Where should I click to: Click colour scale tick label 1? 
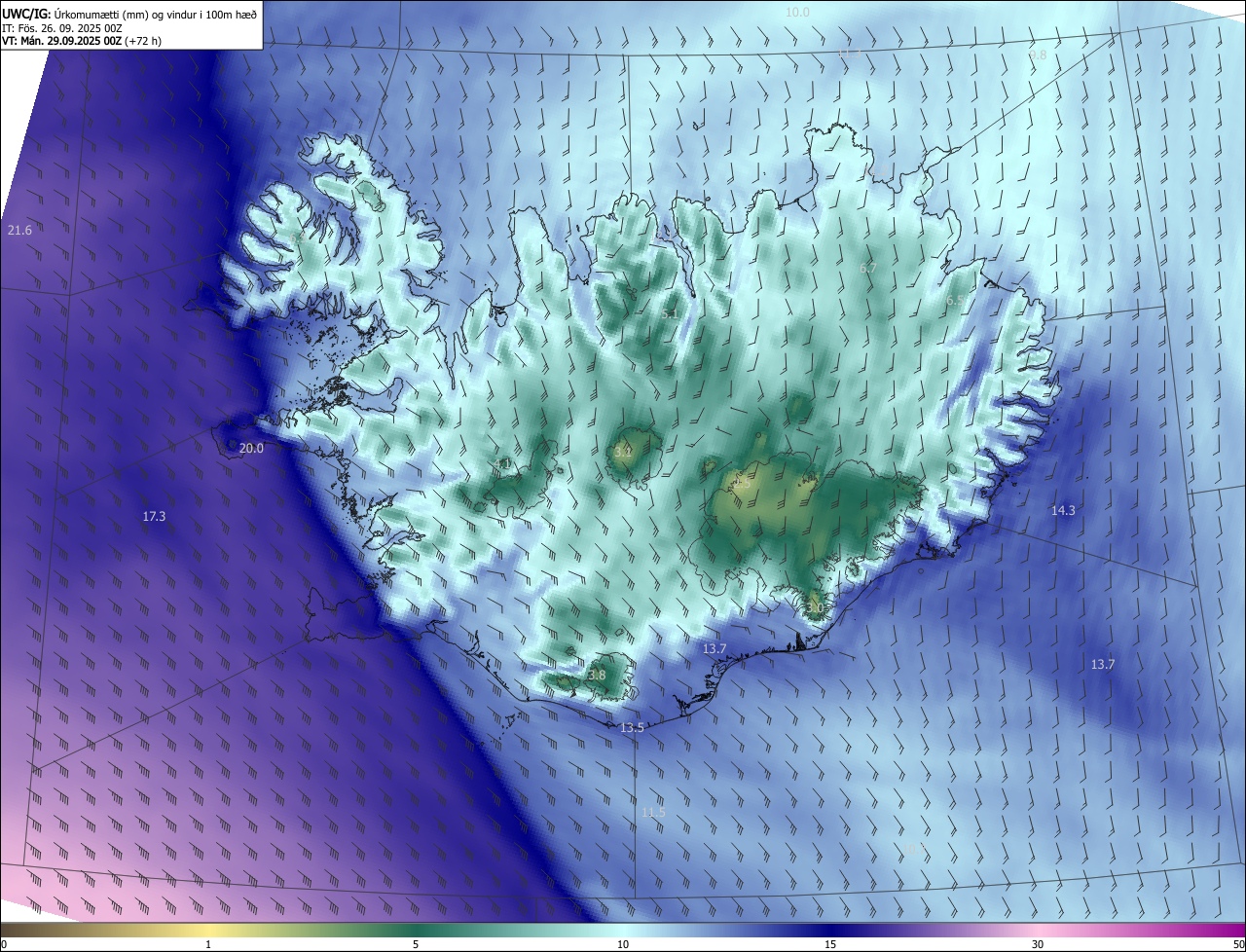point(208,944)
